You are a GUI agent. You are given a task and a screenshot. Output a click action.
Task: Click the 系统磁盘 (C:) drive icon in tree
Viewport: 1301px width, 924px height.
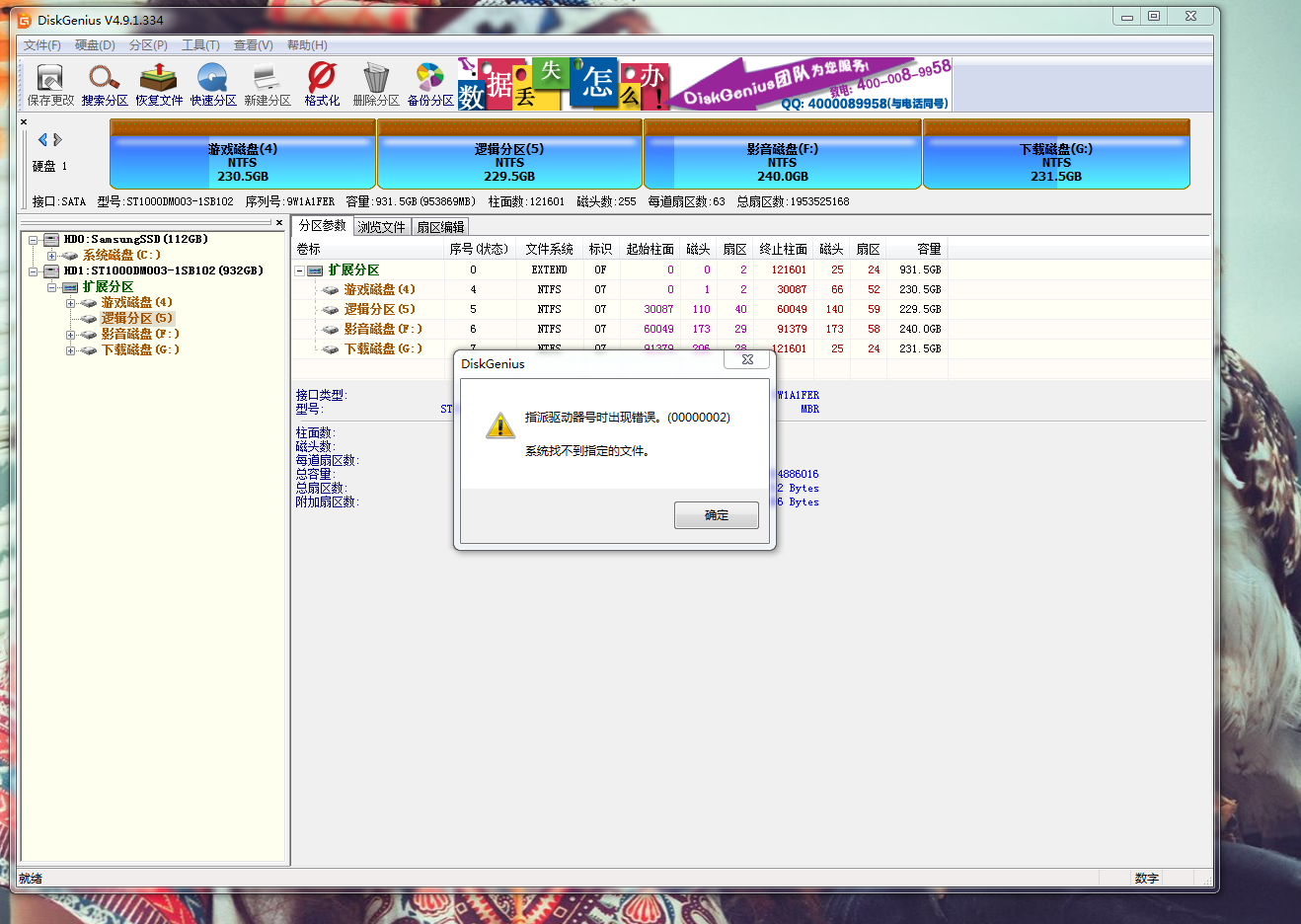[70, 256]
